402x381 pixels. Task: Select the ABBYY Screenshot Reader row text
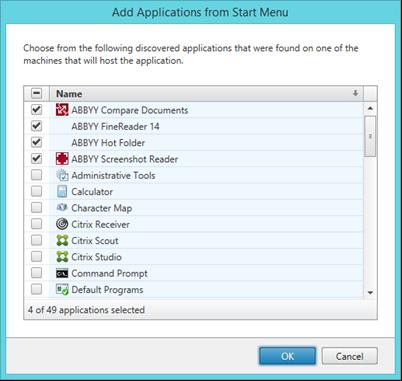[x=125, y=159]
